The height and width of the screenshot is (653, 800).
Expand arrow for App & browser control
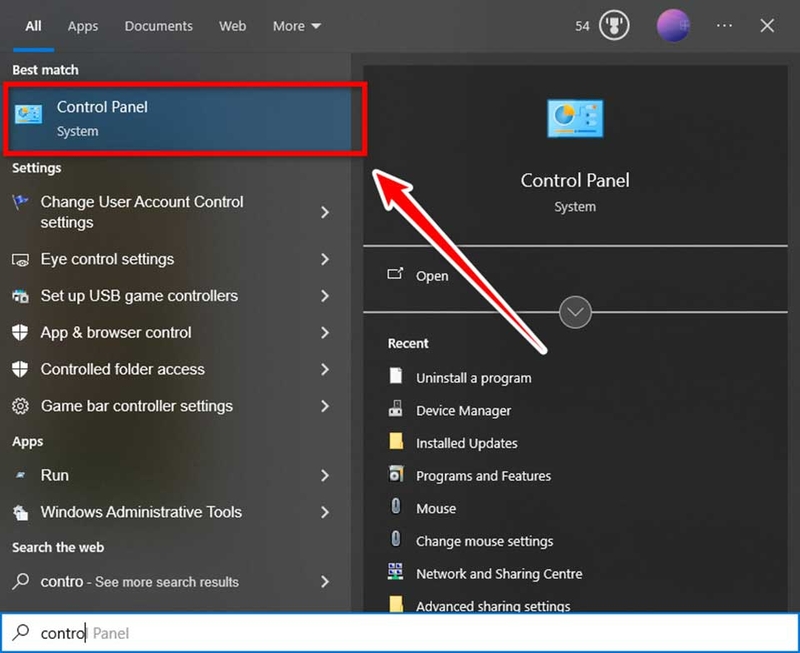[x=324, y=333]
